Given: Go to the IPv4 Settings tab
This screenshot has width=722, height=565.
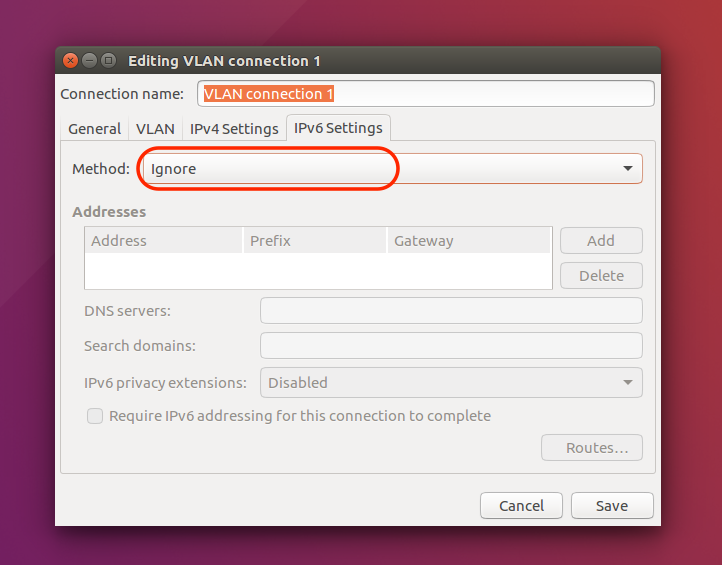Looking at the screenshot, I should 234,128.
